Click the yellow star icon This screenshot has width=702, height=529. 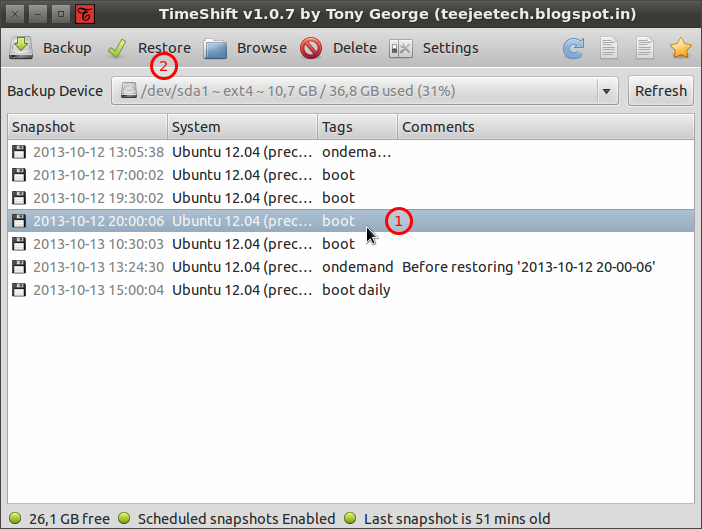681,48
